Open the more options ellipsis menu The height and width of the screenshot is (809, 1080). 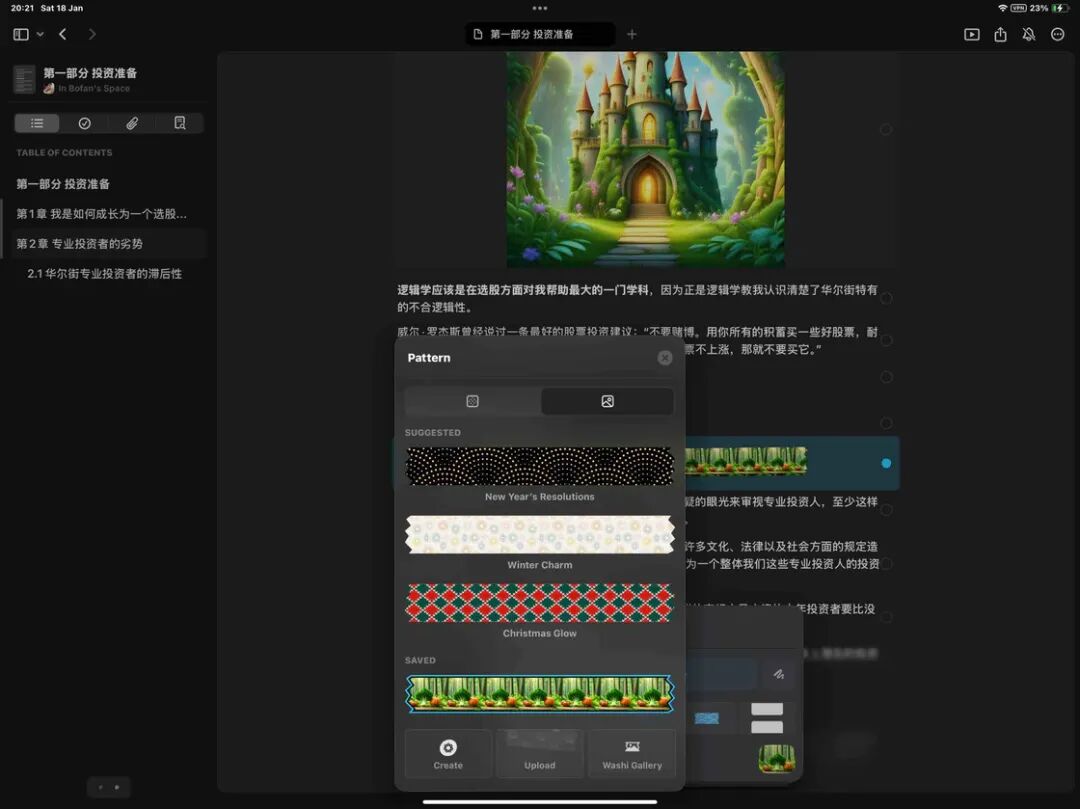[x=1058, y=34]
